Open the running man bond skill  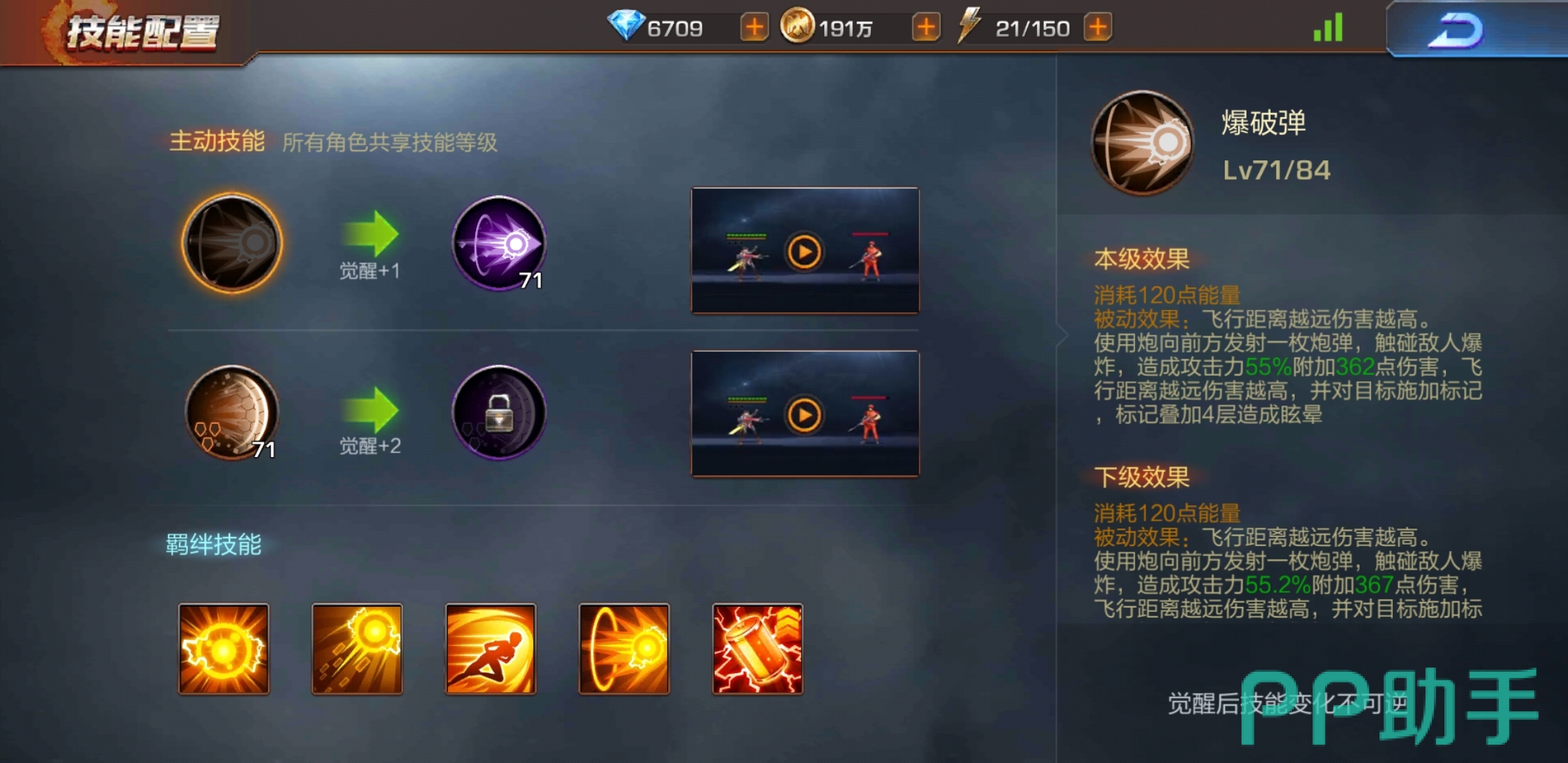(x=490, y=649)
